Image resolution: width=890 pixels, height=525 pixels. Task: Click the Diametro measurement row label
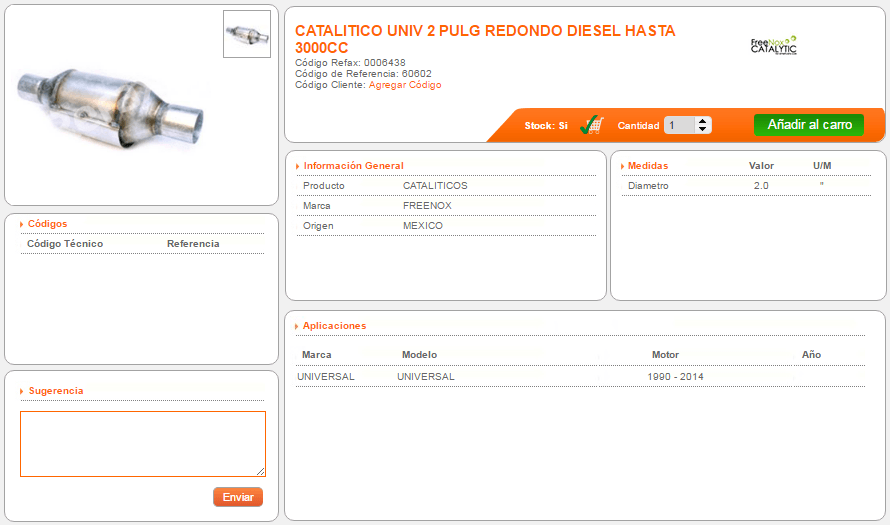pyautogui.click(x=648, y=186)
